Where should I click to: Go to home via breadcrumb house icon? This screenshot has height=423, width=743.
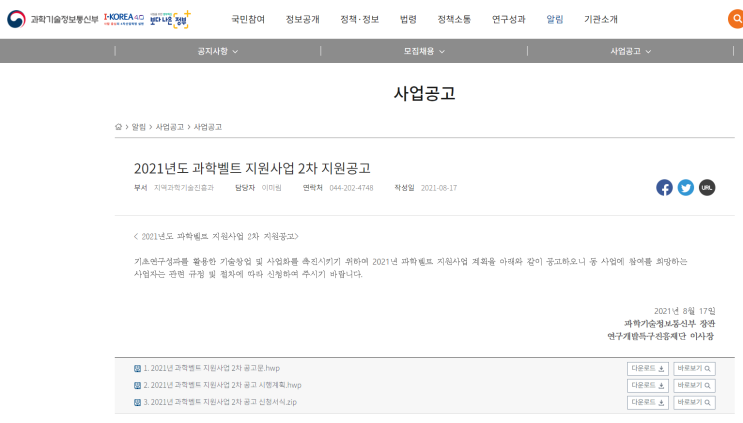(x=118, y=127)
